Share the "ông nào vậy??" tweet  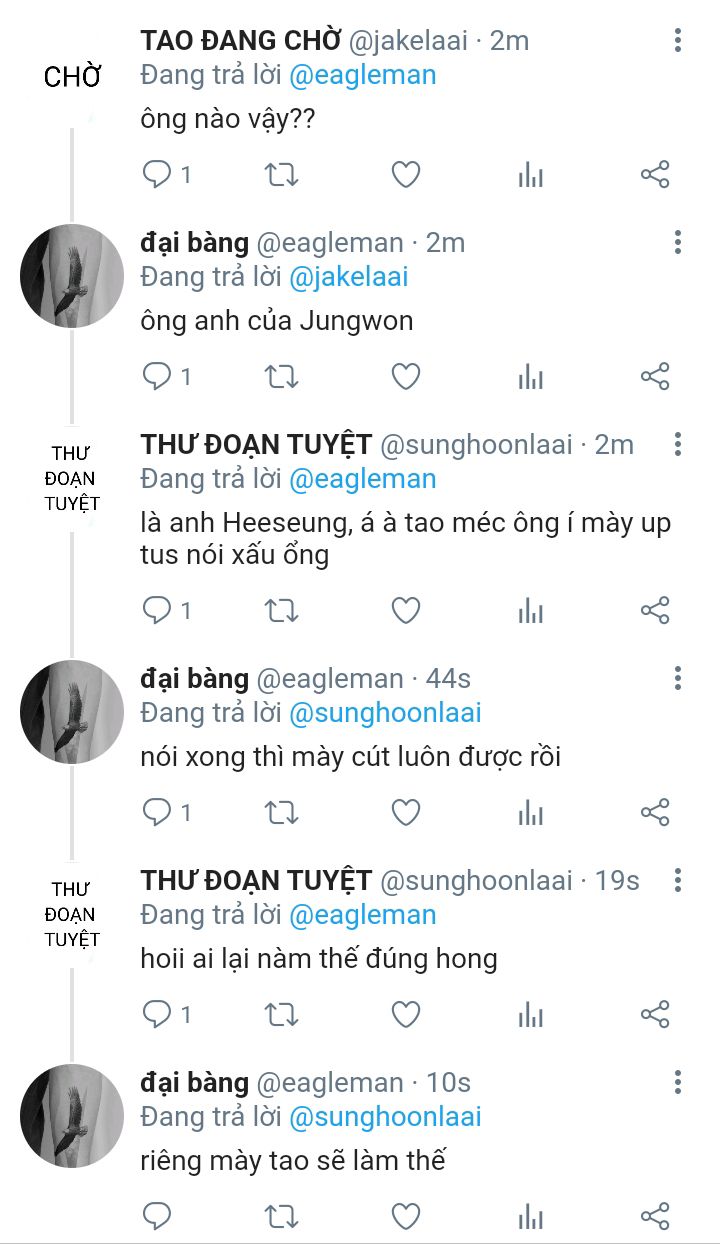(655, 175)
